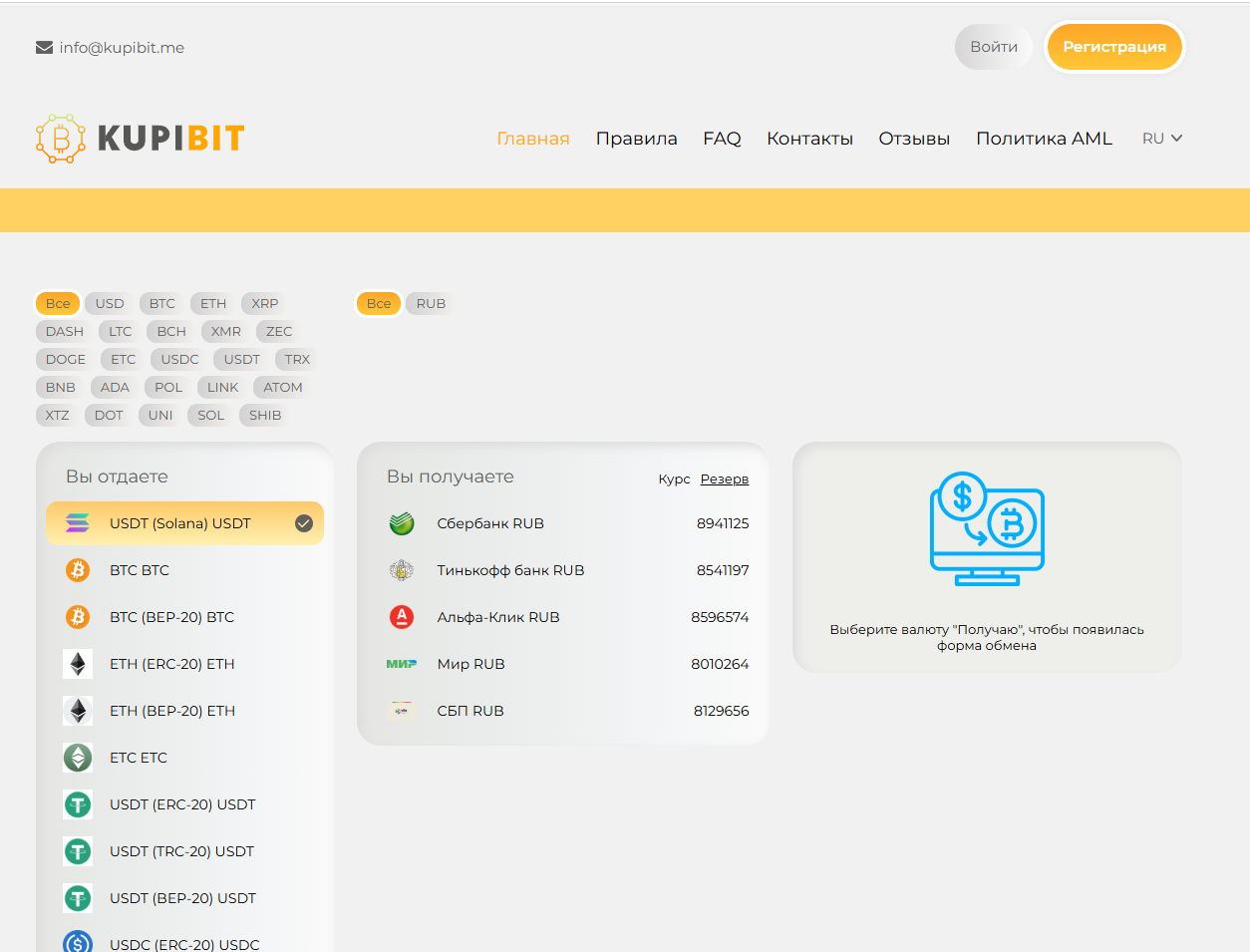
Task: Click the KUPIBIT logo
Action: [140, 138]
